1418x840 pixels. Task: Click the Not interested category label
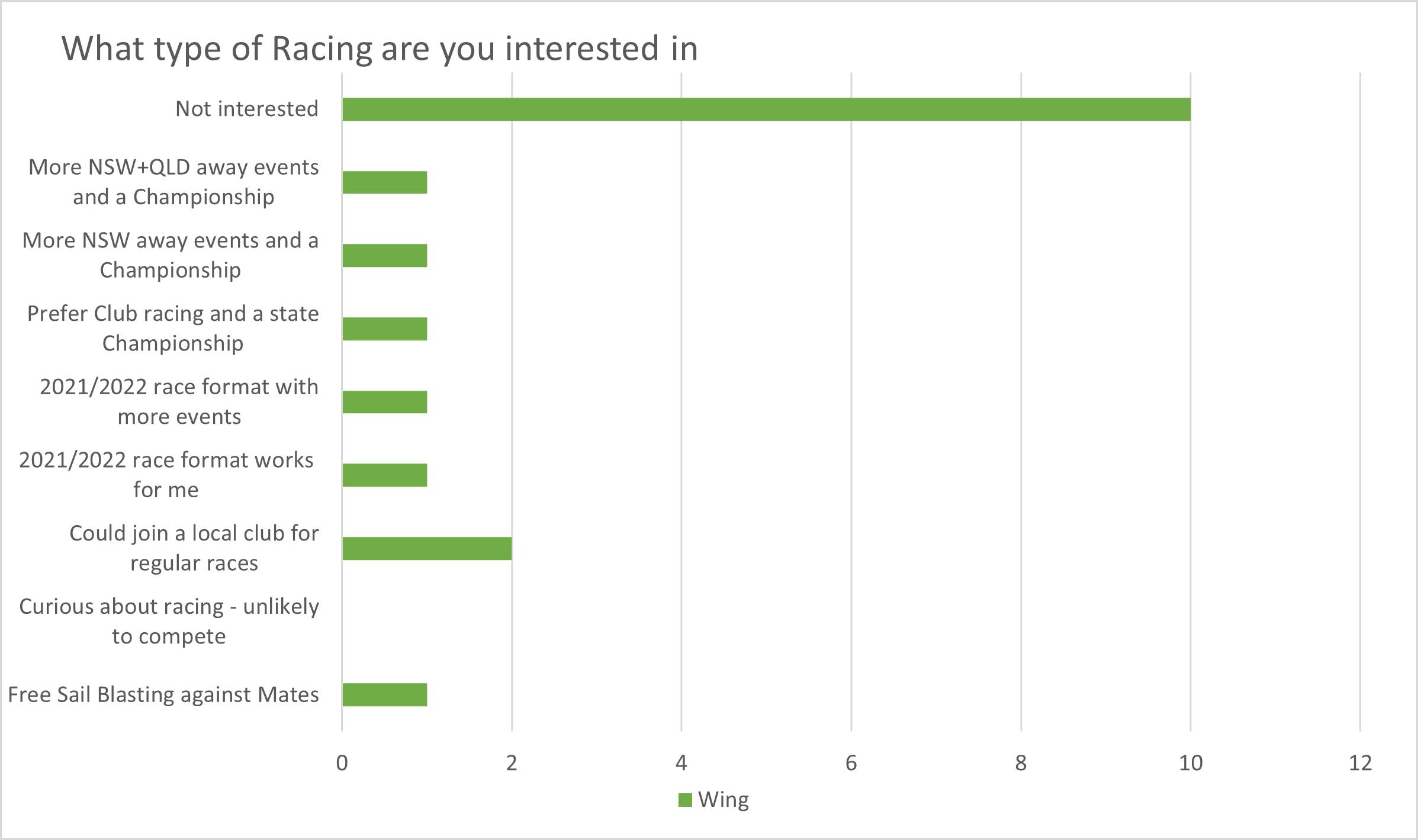247,109
